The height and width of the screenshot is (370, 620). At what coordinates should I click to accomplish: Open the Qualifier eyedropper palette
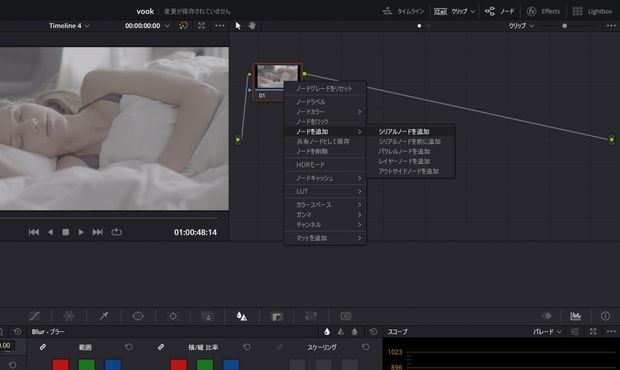(x=104, y=316)
